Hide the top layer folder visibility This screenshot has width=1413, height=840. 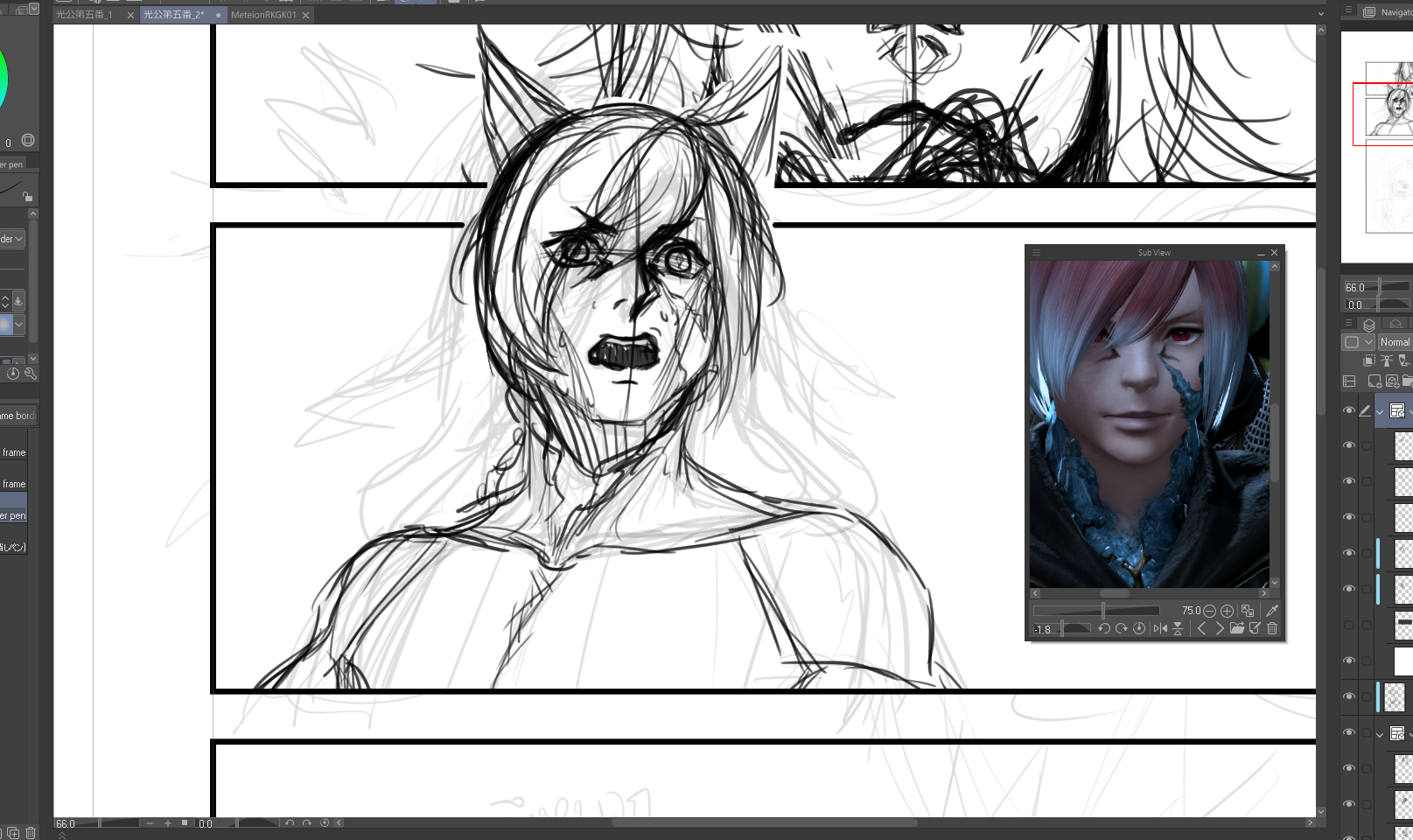point(1348,410)
